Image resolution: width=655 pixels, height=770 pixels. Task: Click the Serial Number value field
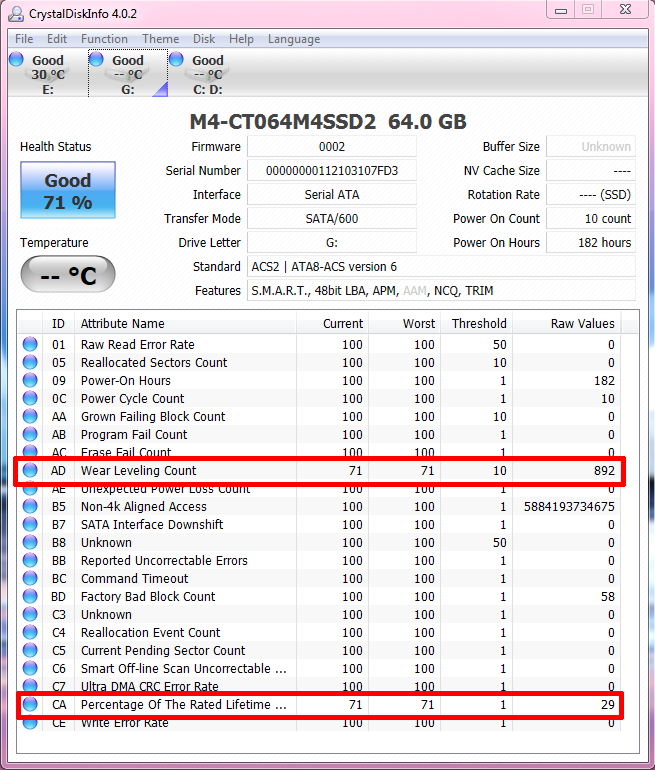(x=332, y=170)
